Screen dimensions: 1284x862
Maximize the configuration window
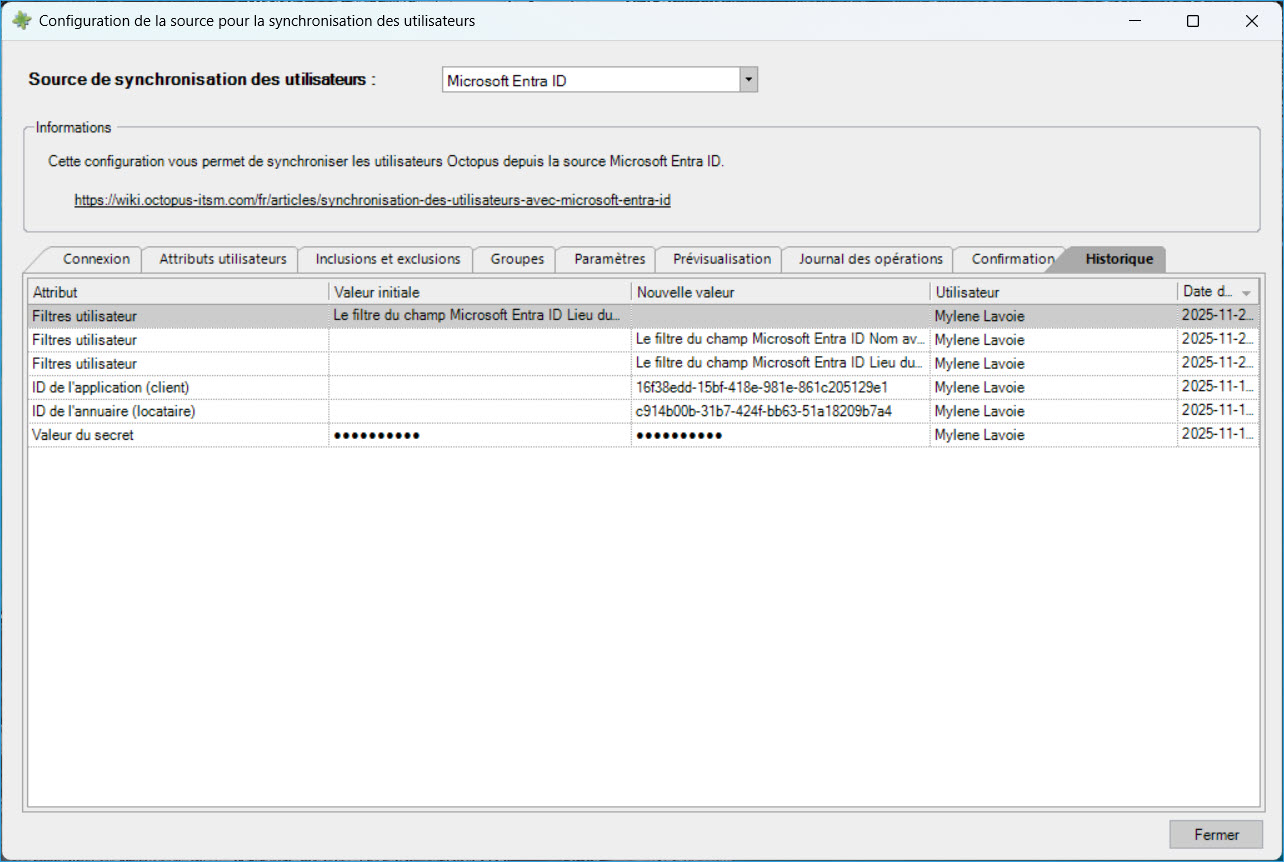point(1192,21)
